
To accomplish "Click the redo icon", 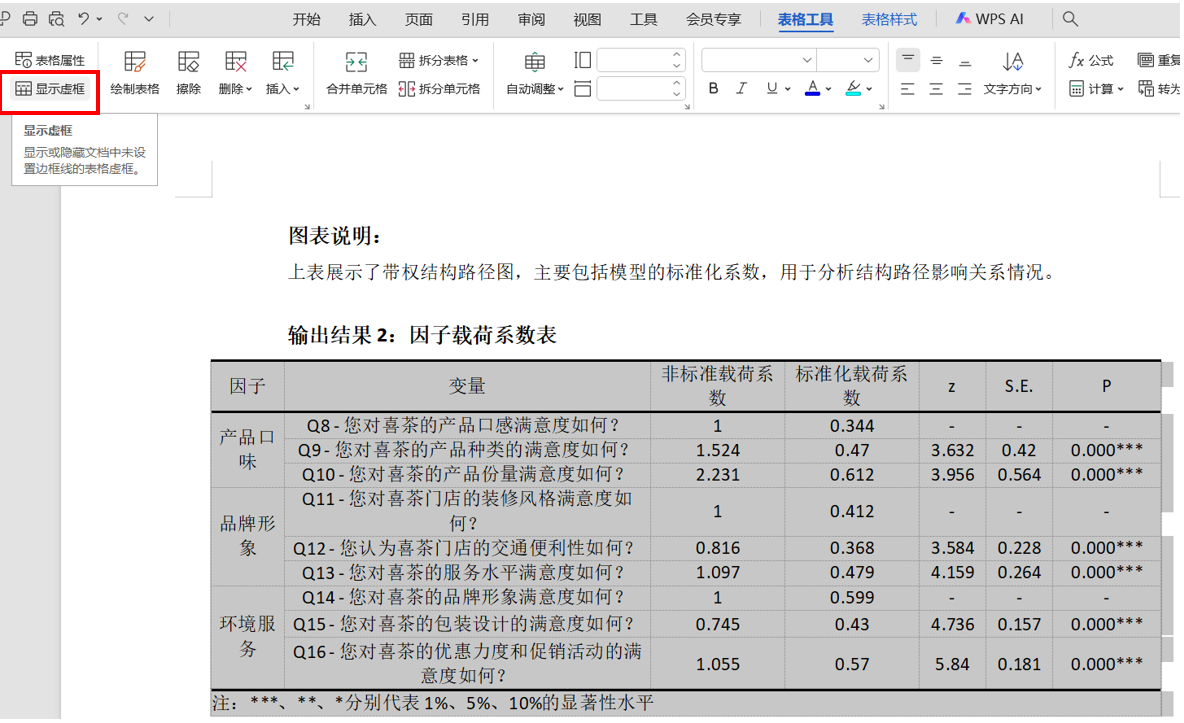I will point(123,19).
